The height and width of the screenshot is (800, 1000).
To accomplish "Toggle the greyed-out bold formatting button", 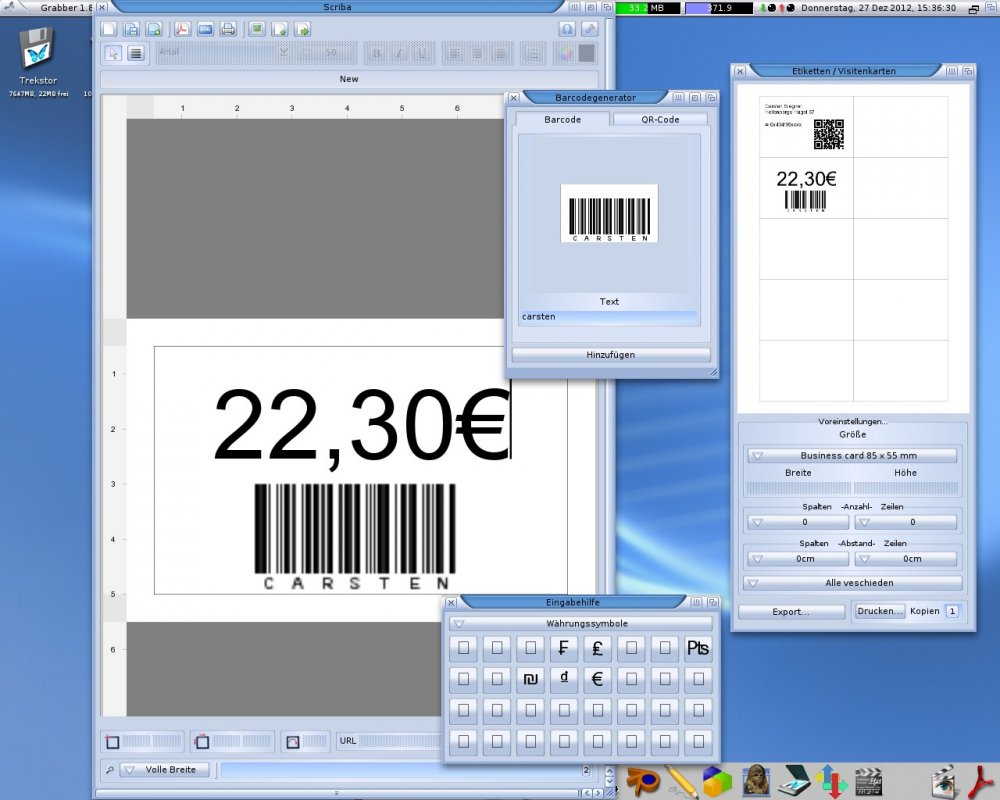I will 376,54.
